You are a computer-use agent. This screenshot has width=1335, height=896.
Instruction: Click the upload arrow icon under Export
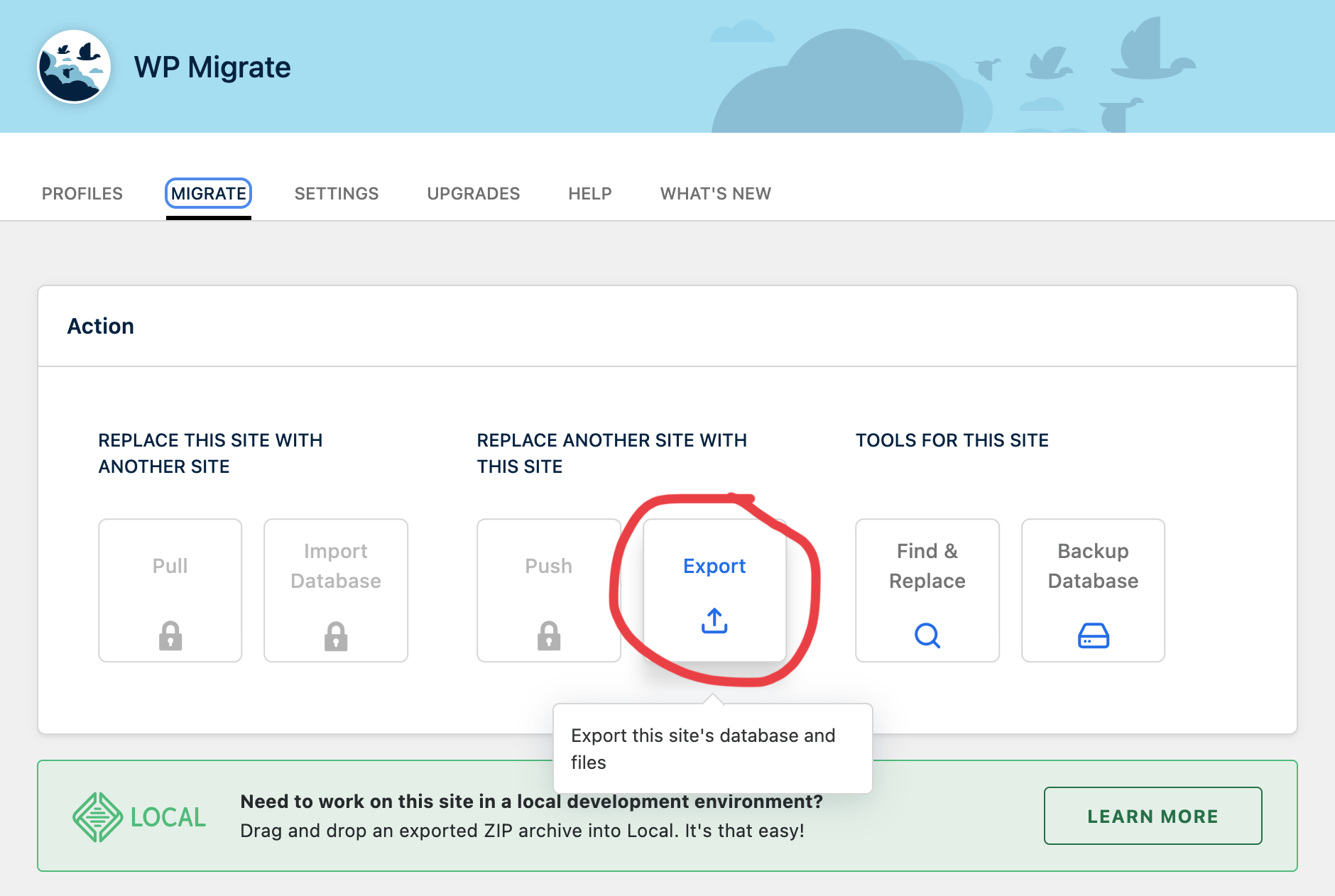tap(714, 621)
